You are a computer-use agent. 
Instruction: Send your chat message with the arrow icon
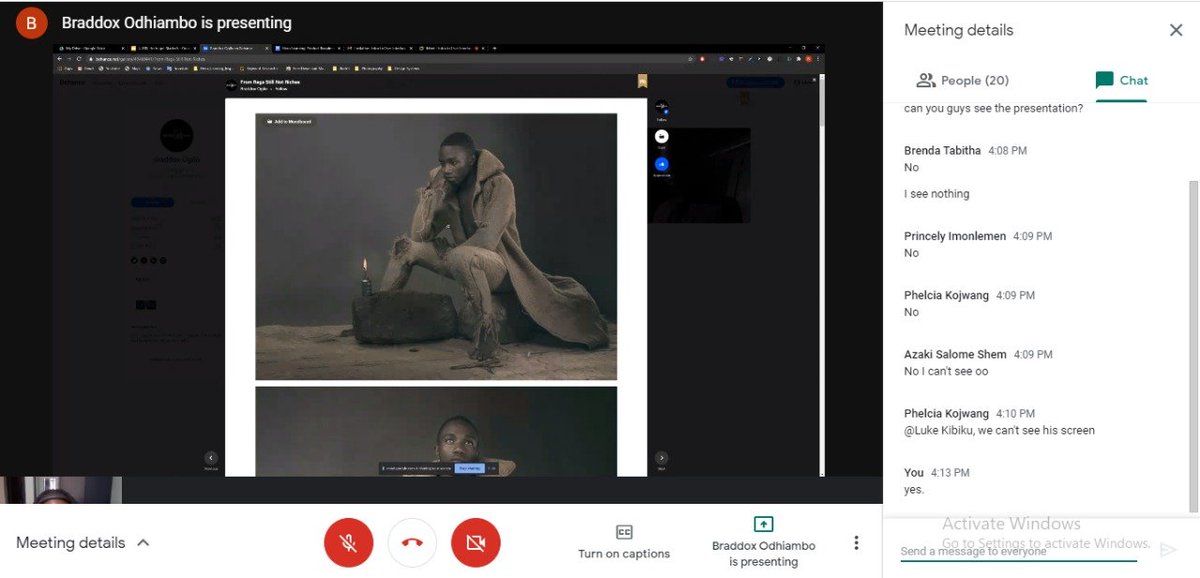[x=1169, y=549]
